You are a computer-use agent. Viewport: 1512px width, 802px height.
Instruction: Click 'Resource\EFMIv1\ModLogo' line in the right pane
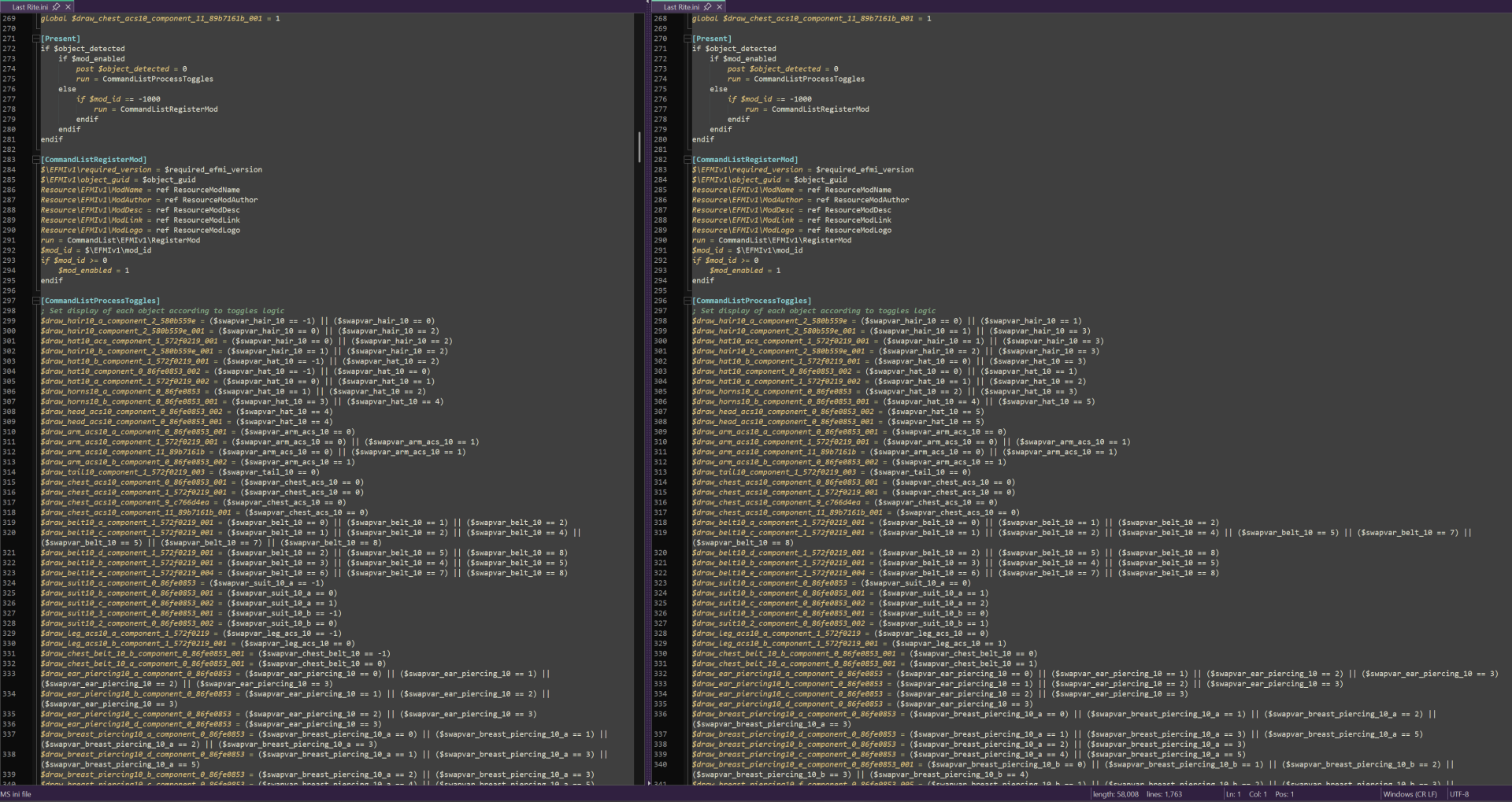(792, 231)
